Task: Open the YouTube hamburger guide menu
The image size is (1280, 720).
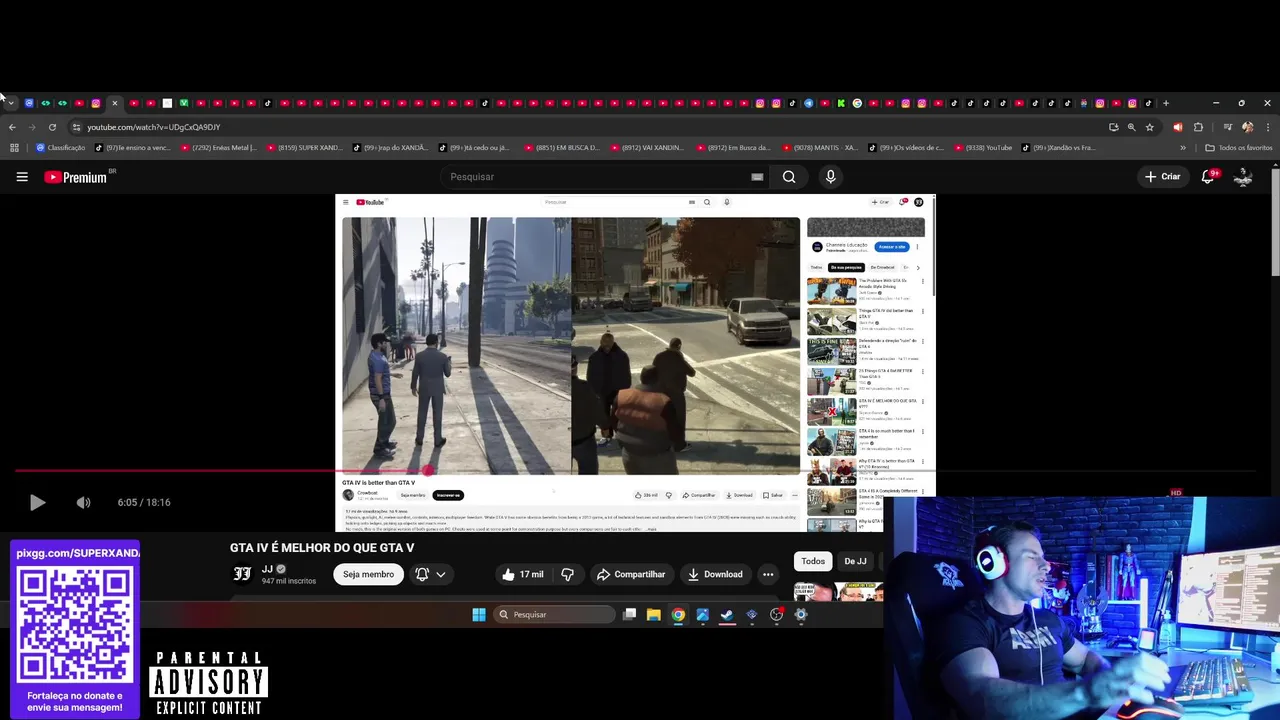Action: pyautogui.click(x=22, y=177)
